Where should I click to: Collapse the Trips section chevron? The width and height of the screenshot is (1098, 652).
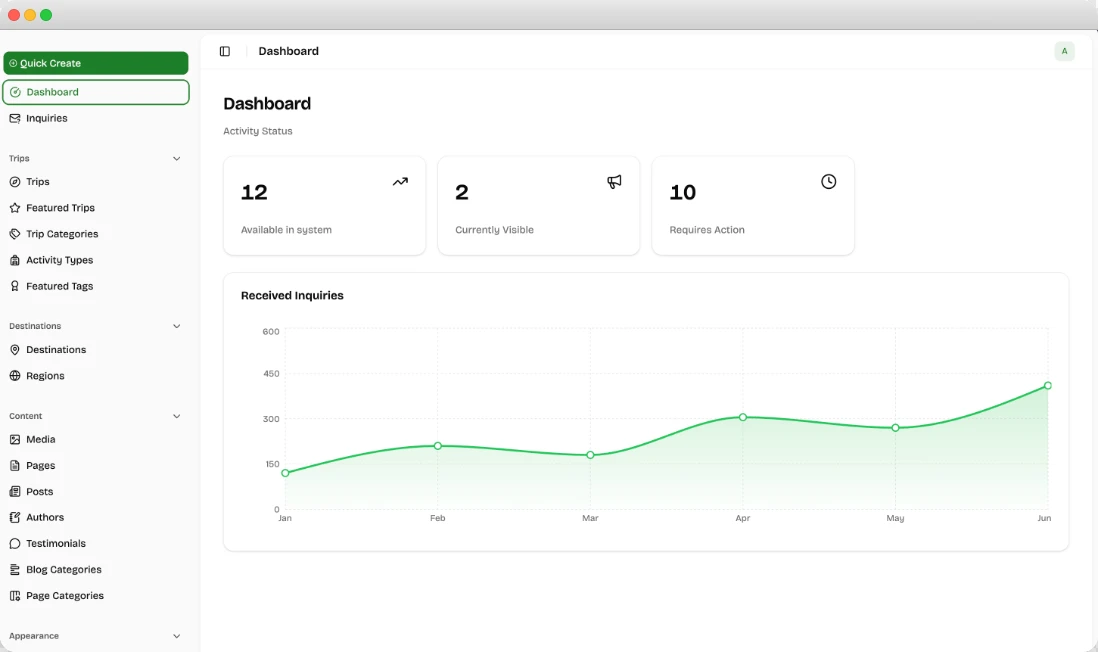click(x=176, y=158)
